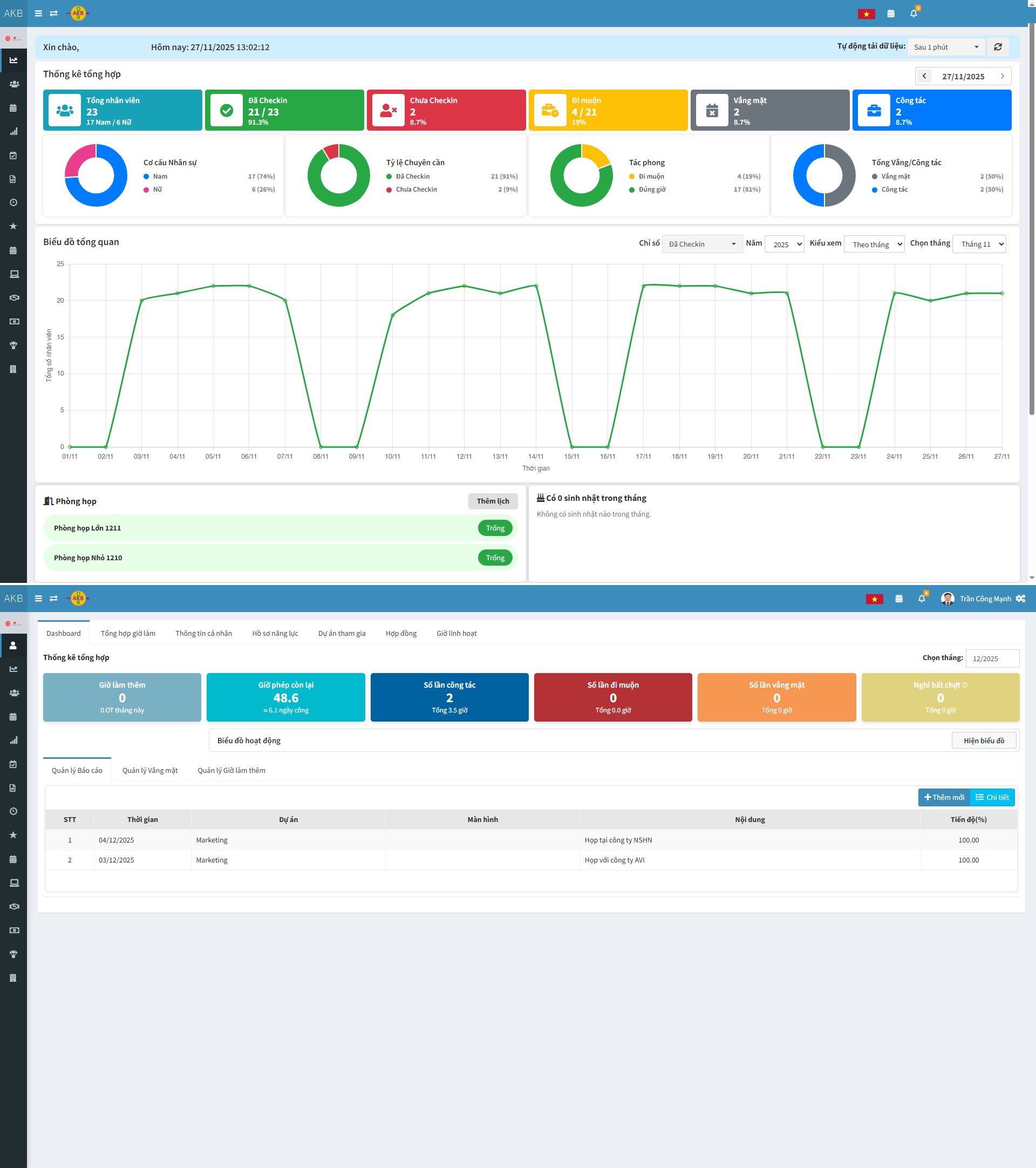Click the Tổng nhân viên people icon
This screenshot has height=1168, width=1036.
tap(65, 110)
